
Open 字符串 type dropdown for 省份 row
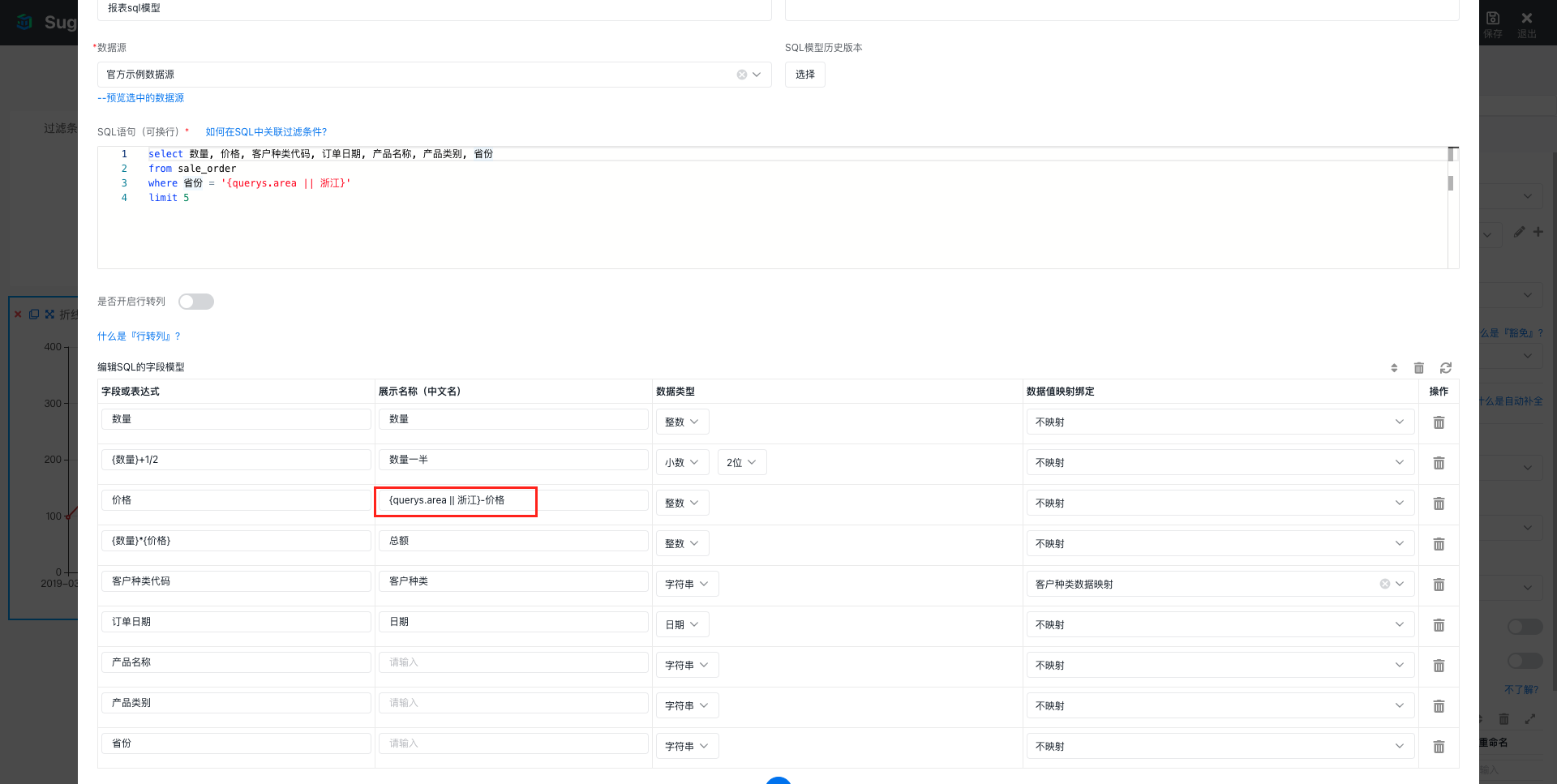click(x=687, y=746)
